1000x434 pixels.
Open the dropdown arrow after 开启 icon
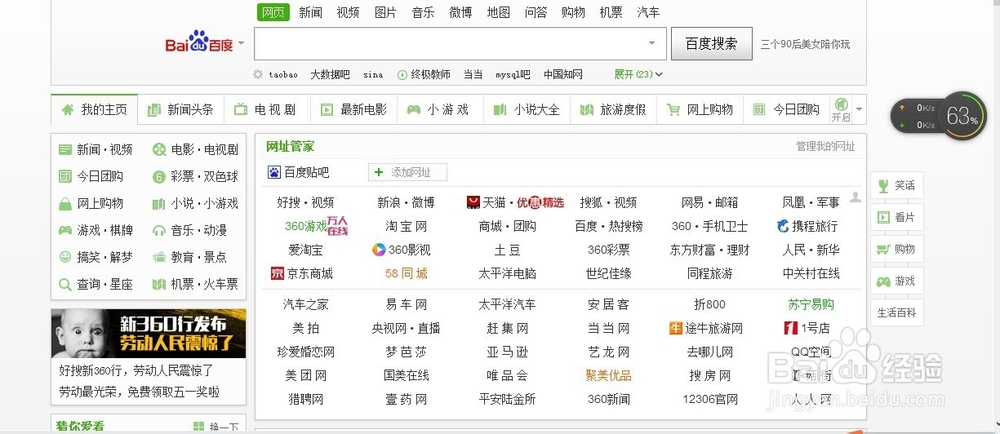(x=859, y=109)
